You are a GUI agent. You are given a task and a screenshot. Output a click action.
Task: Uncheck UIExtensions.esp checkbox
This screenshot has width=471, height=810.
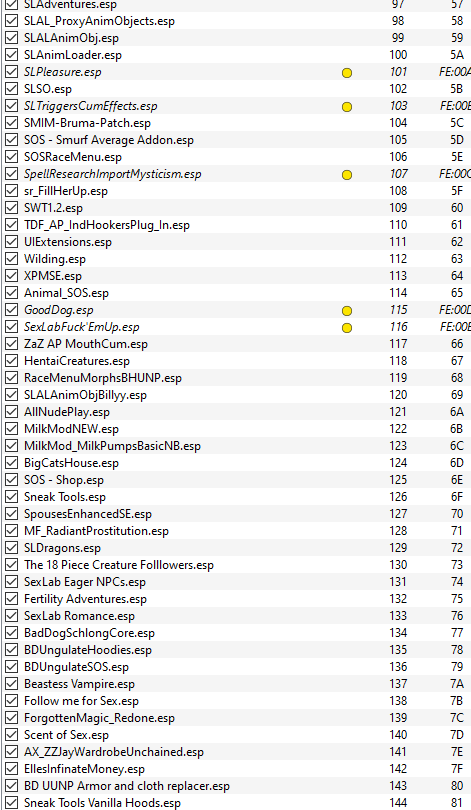[11, 242]
